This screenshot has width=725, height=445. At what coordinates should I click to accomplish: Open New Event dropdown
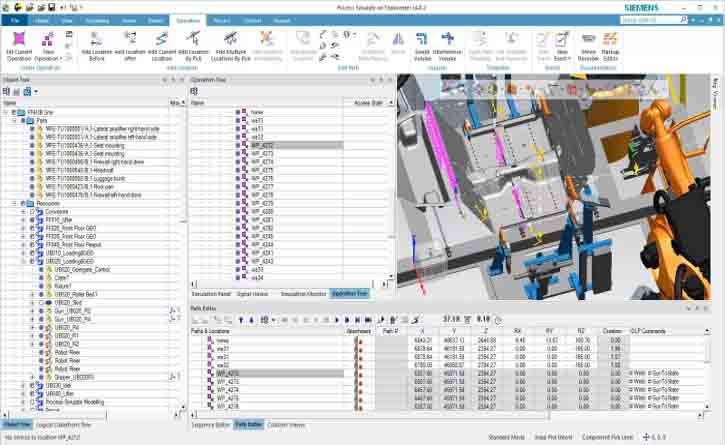[x=562, y=57]
